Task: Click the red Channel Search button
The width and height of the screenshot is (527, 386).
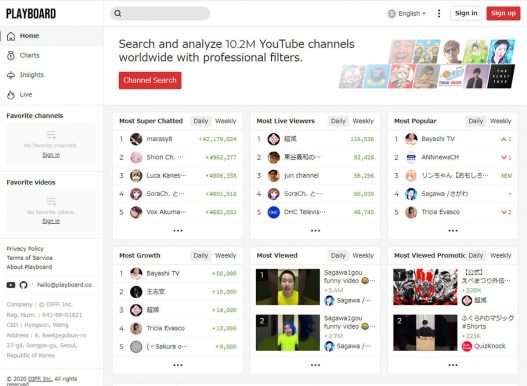Action: tap(150, 80)
